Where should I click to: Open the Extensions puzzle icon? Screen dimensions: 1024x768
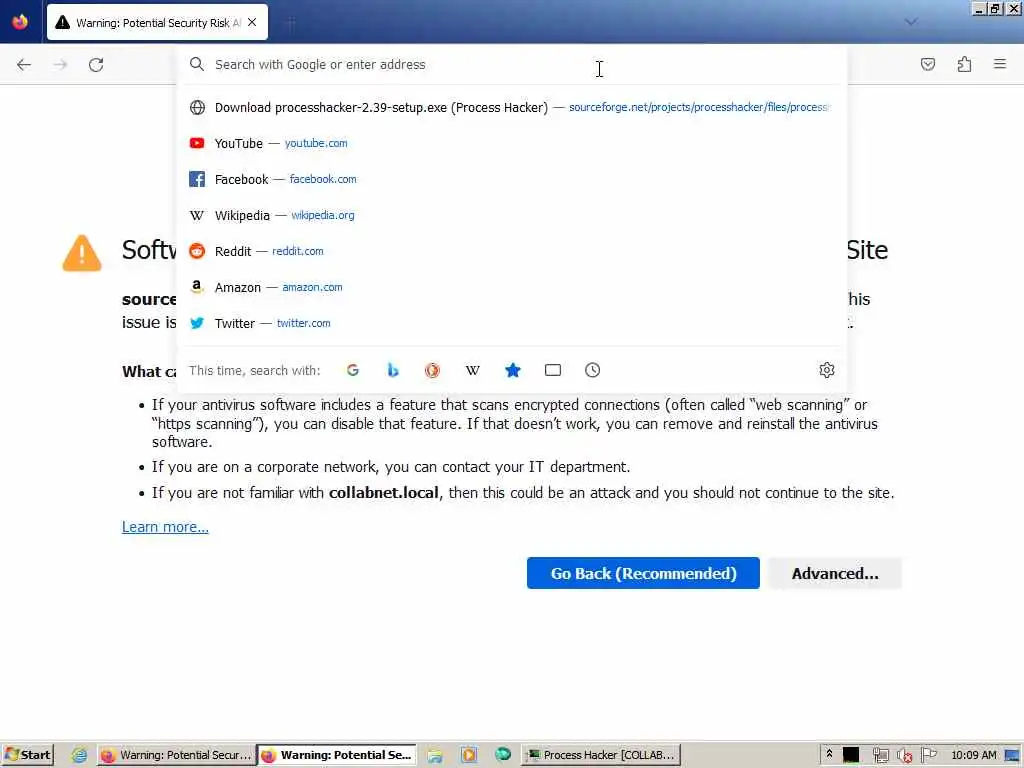(x=964, y=64)
